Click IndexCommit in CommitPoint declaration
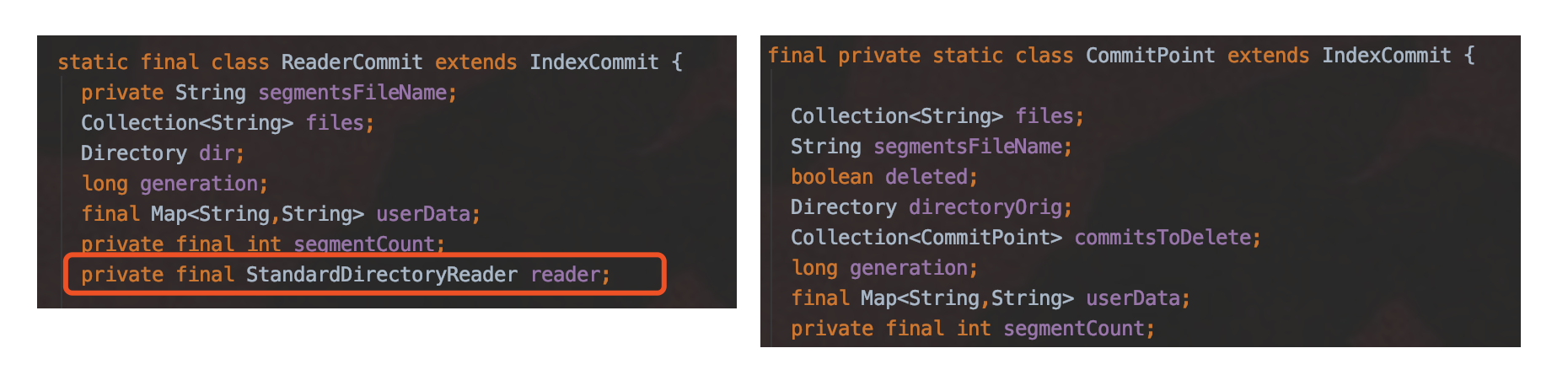This screenshot has height=391, width=1568. click(1387, 56)
